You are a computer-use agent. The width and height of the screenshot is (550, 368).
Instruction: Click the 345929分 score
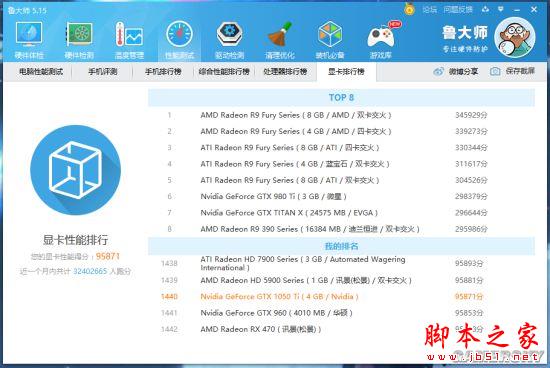pos(471,115)
